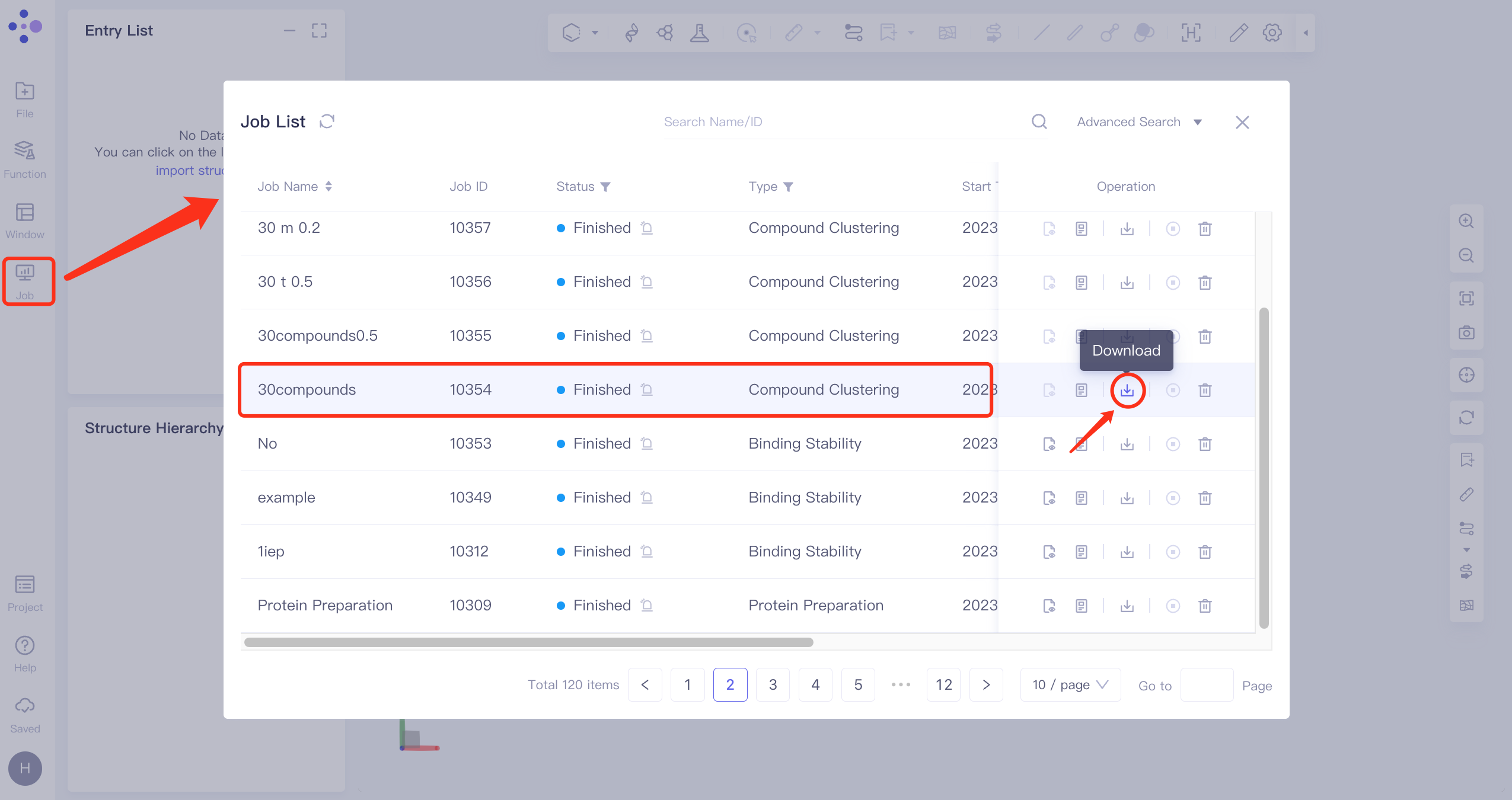Download the example job 10349
This screenshot has height=800, width=1512.
1127,498
